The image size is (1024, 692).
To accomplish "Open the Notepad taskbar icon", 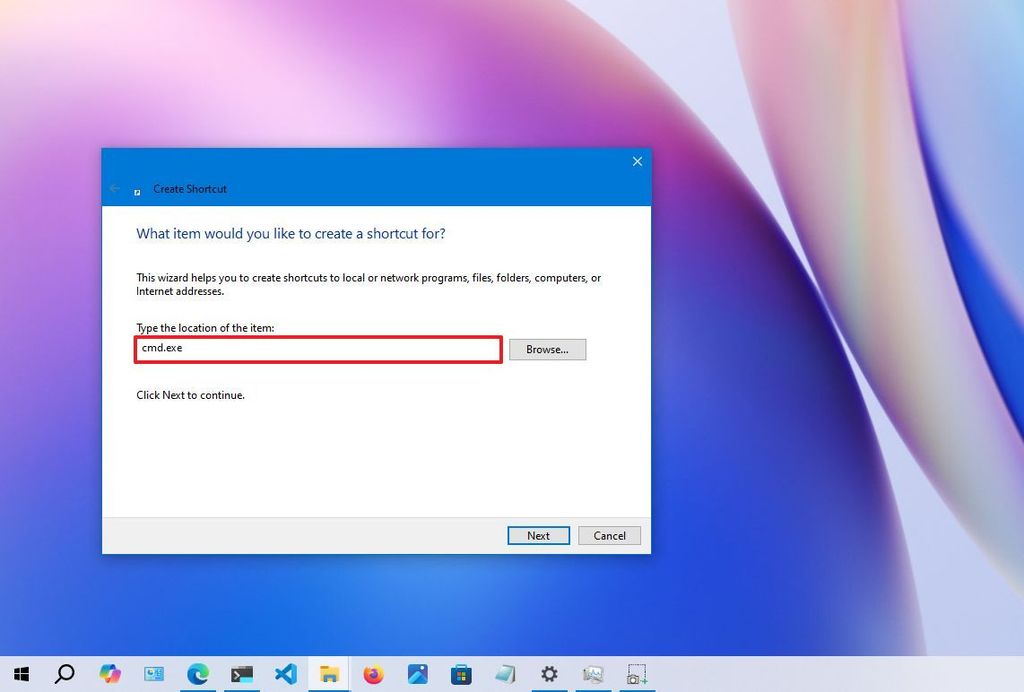I will pyautogui.click(x=505, y=674).
